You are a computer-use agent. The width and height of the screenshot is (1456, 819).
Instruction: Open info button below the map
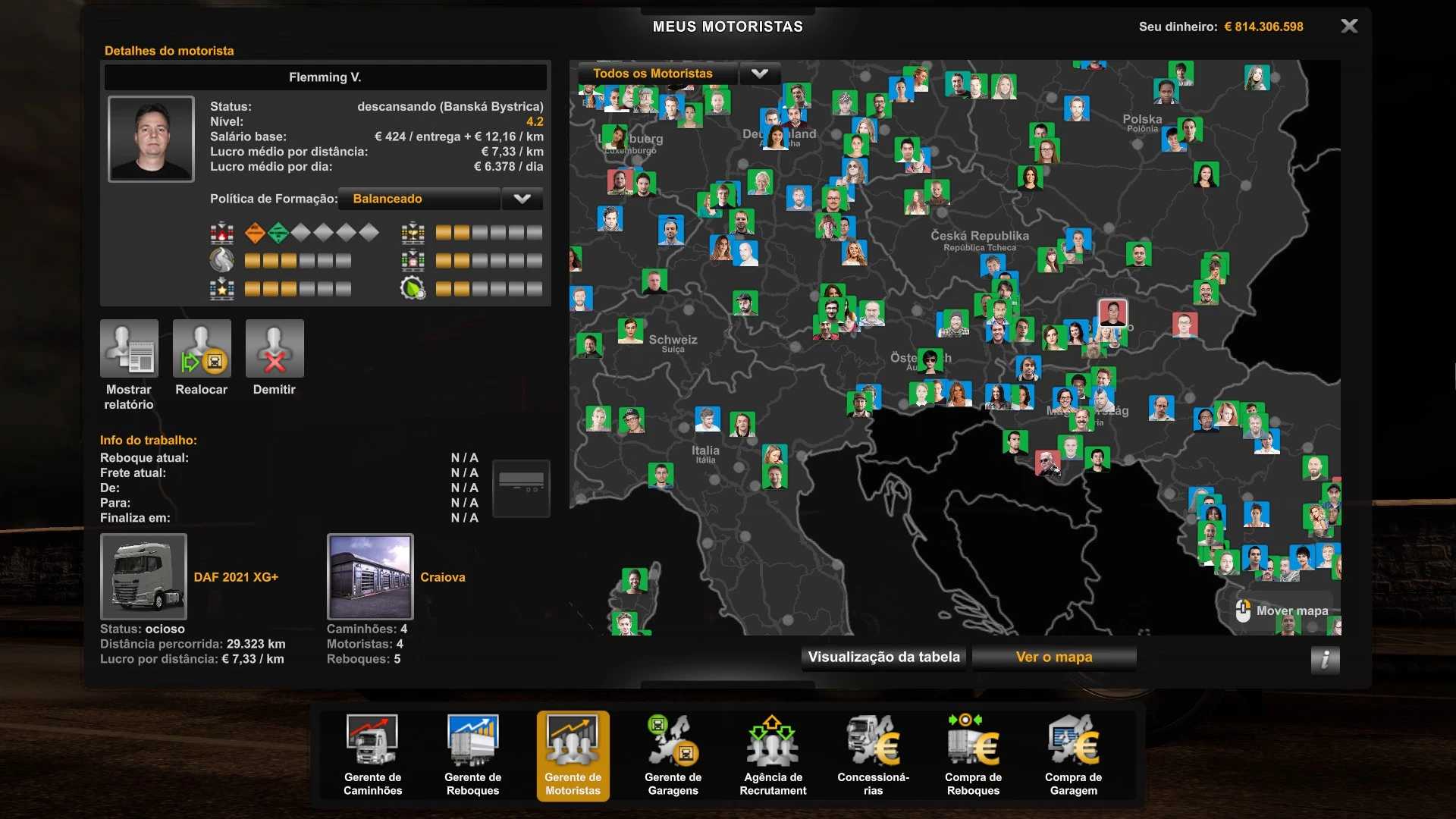click(1325, 660)
